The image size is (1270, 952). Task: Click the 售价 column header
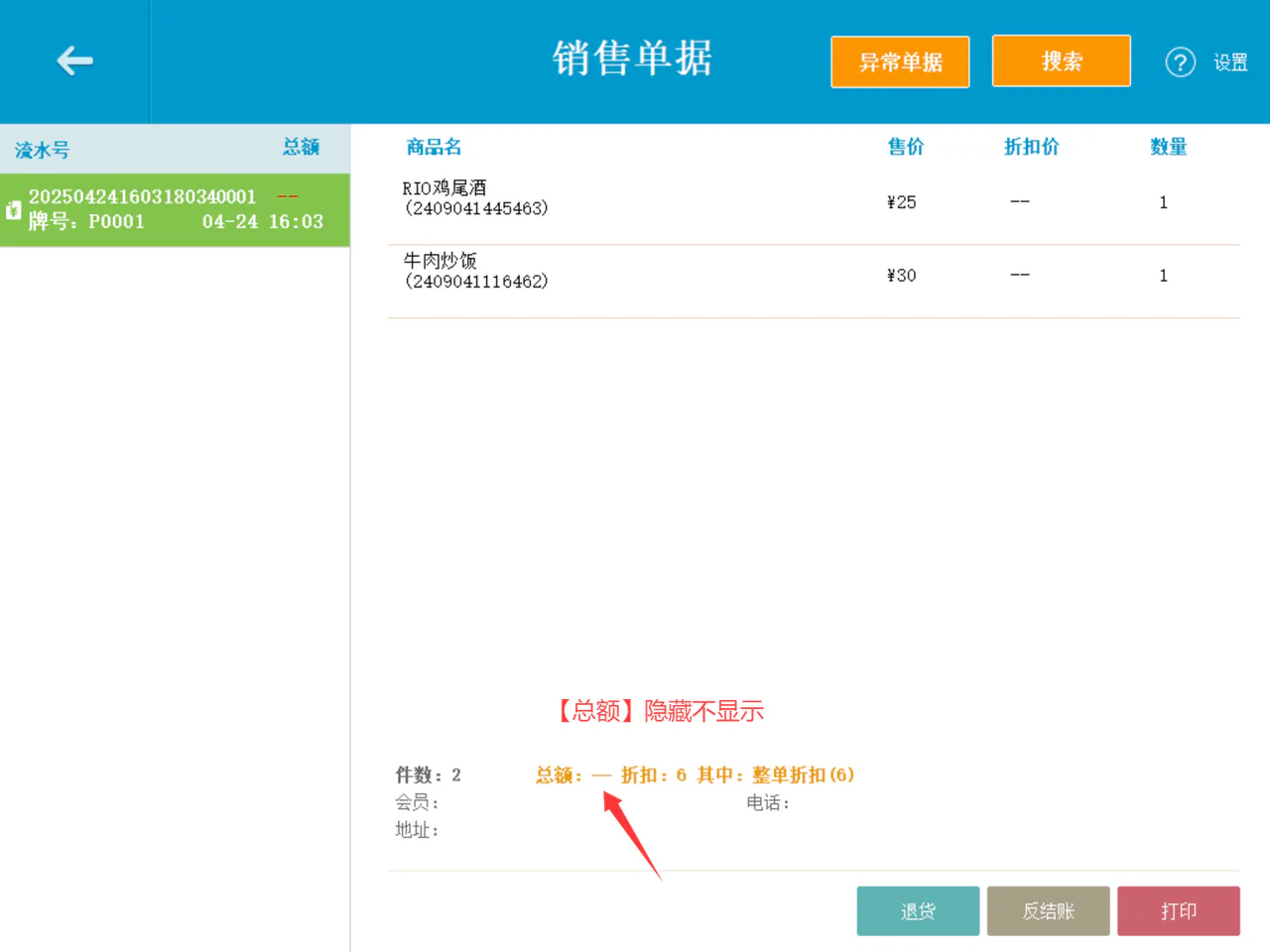click(906, 147)
